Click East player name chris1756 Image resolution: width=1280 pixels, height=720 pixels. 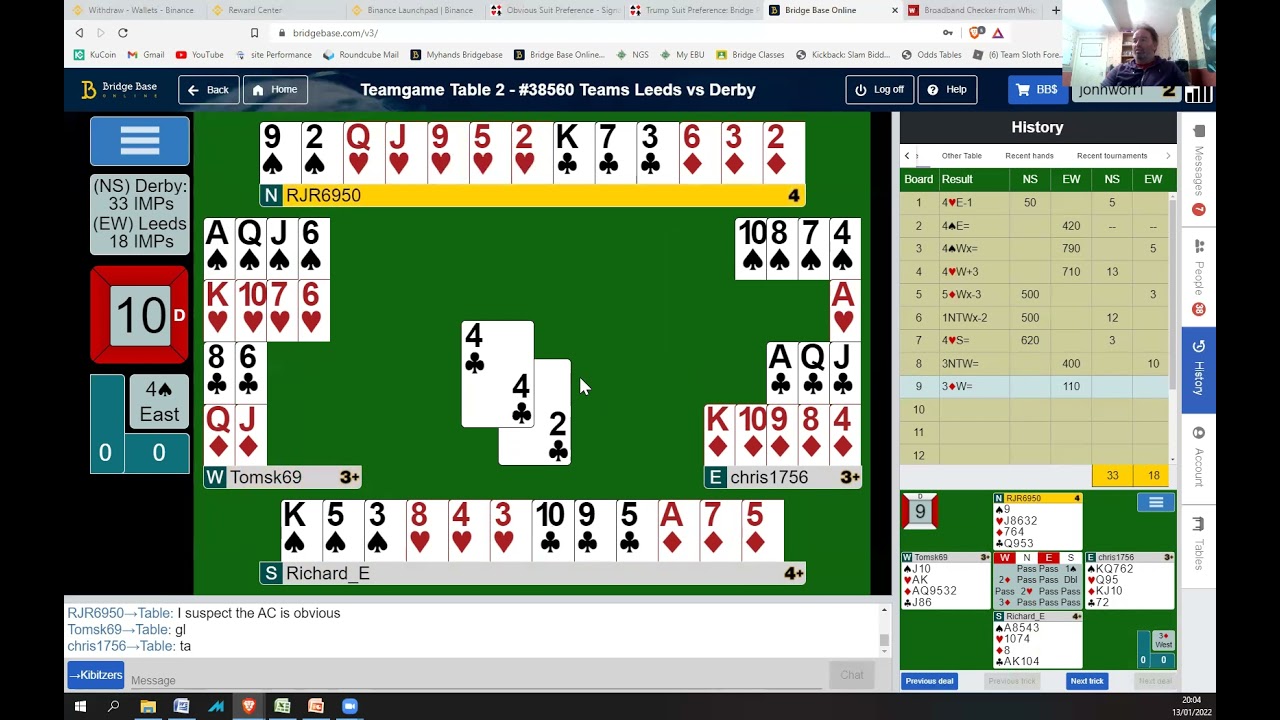[x=768, y=477]
